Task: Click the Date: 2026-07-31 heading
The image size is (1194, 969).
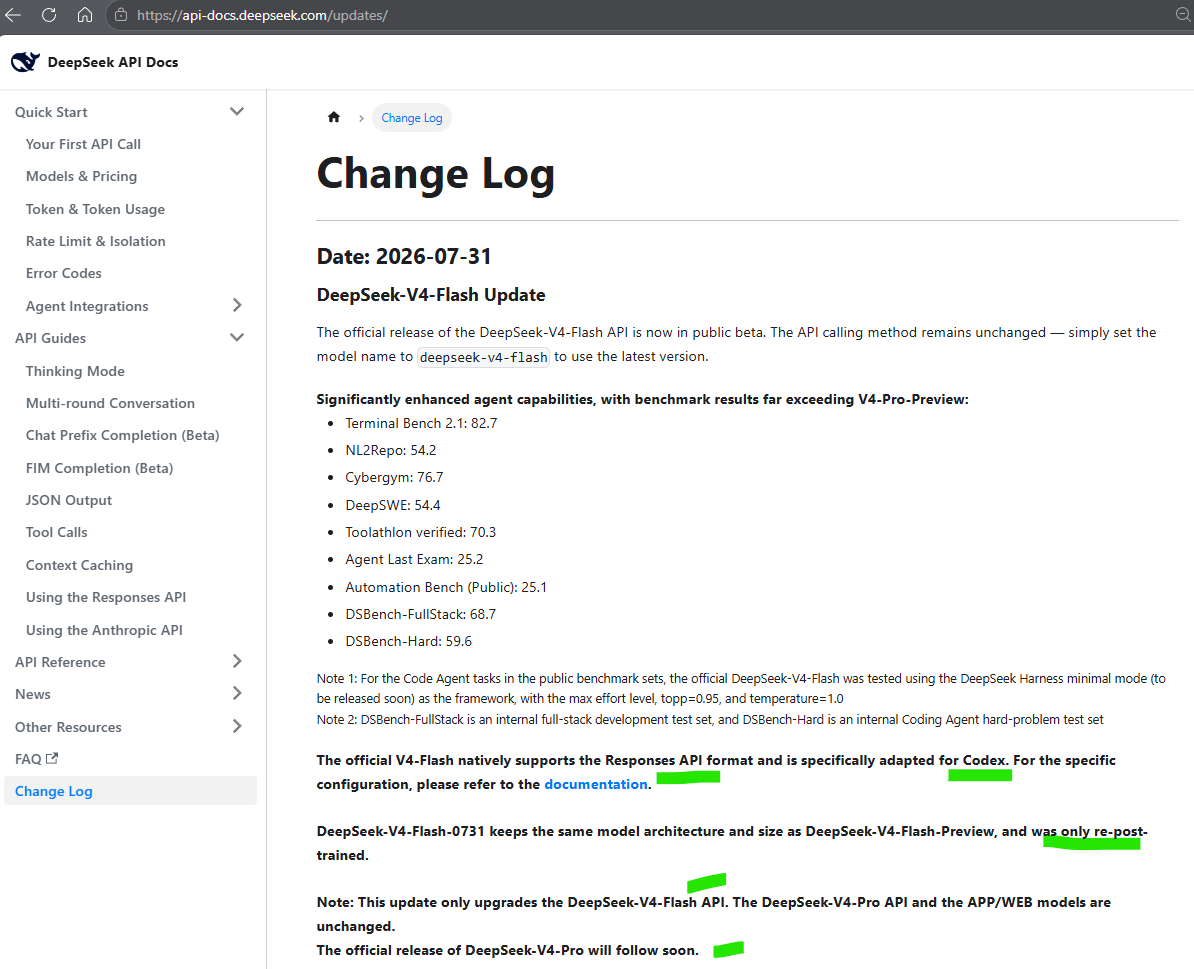Action: pyautogui.click(x=404, y=256)
